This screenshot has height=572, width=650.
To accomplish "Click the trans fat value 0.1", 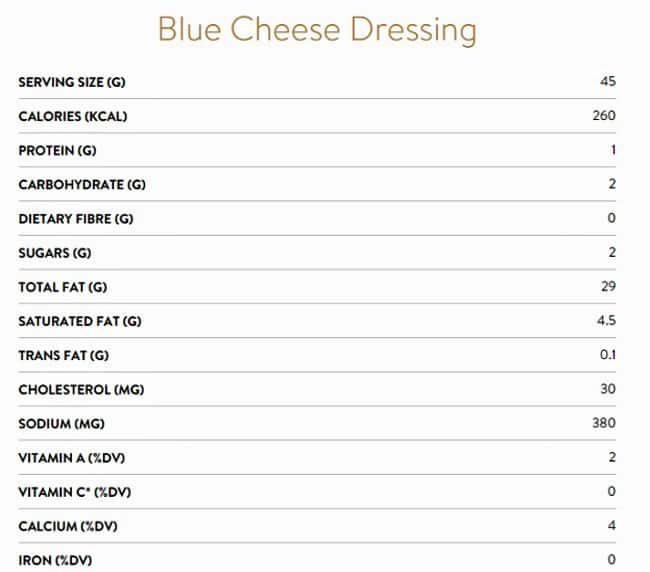I will [x=608, y=355].
